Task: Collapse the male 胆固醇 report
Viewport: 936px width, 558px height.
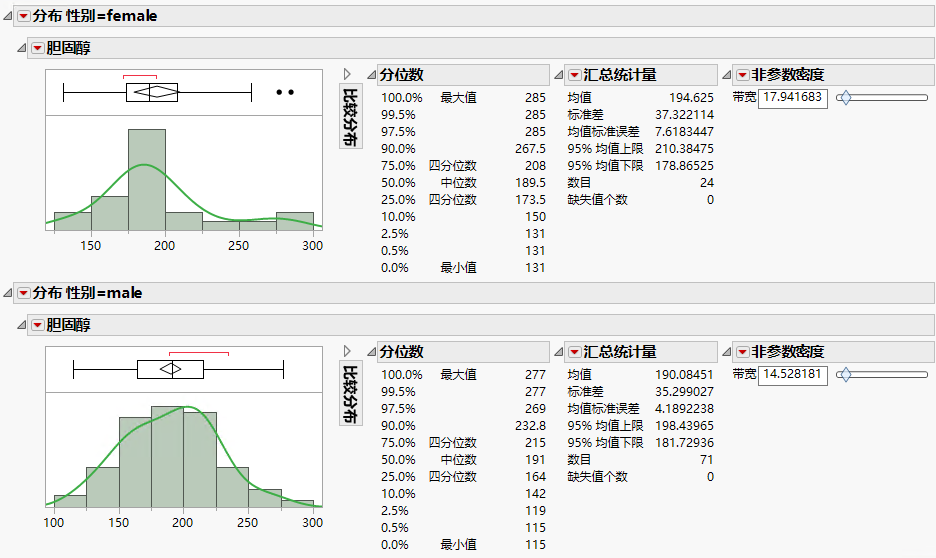Action: (21, 325)
